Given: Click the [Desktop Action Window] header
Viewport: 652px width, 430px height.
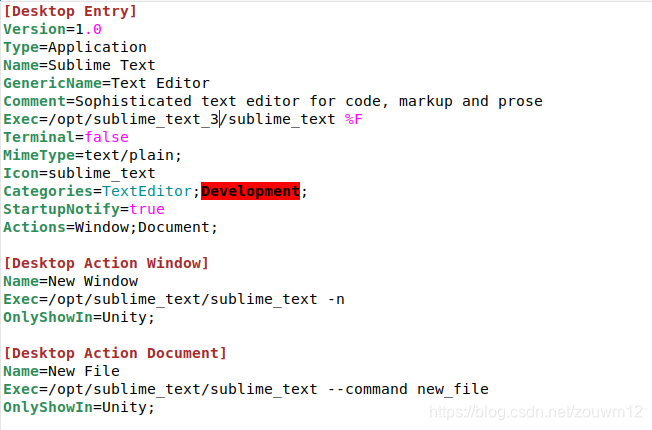Looking at the screenshot, I should point(106,263).
